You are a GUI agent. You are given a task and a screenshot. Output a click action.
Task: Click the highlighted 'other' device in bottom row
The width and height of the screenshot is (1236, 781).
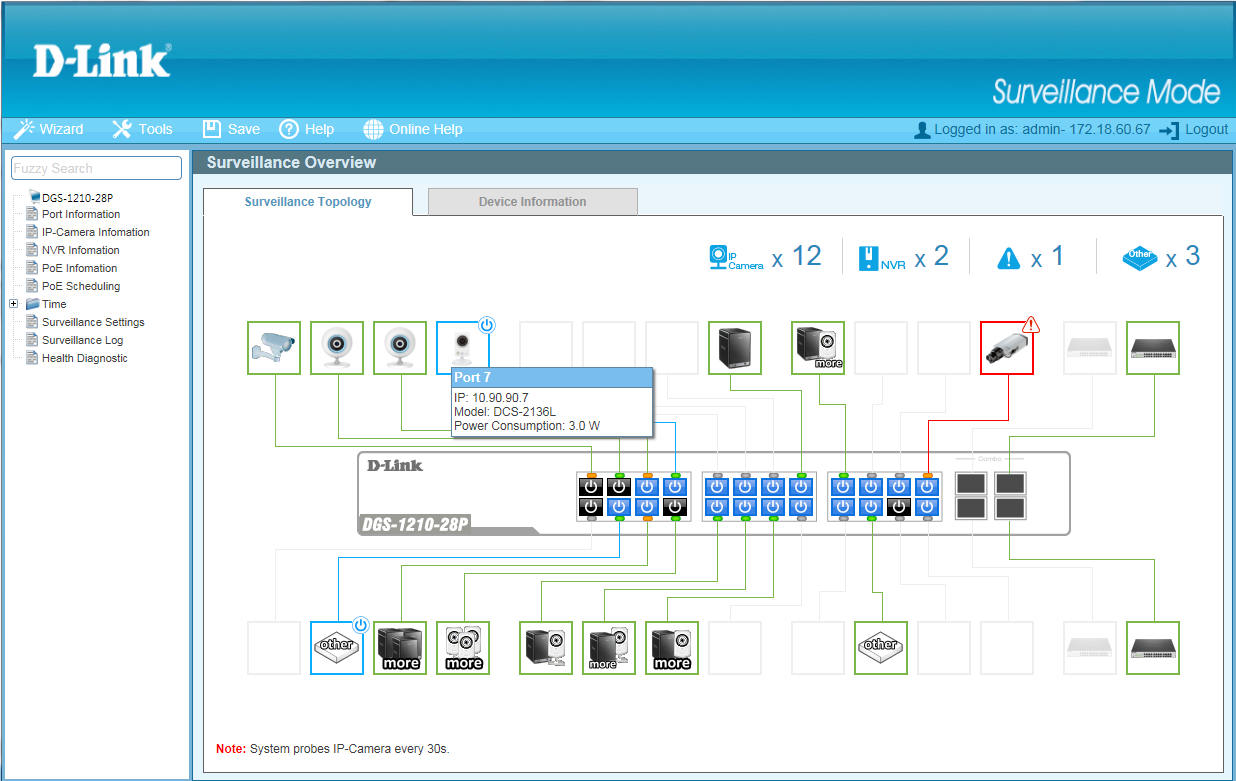[337, 647]
